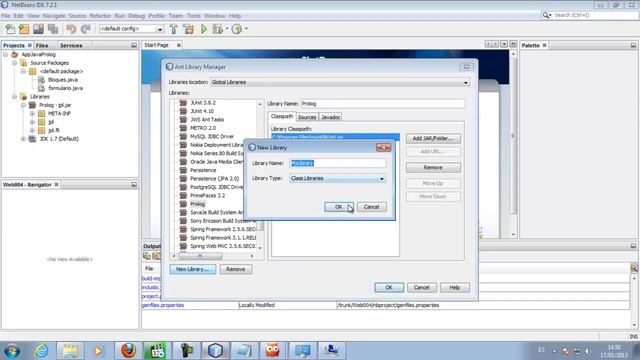Open Internet Explorer from the taskbar
Image resolution: width=640 pixels, height=360 pixels.
(41, 350)
